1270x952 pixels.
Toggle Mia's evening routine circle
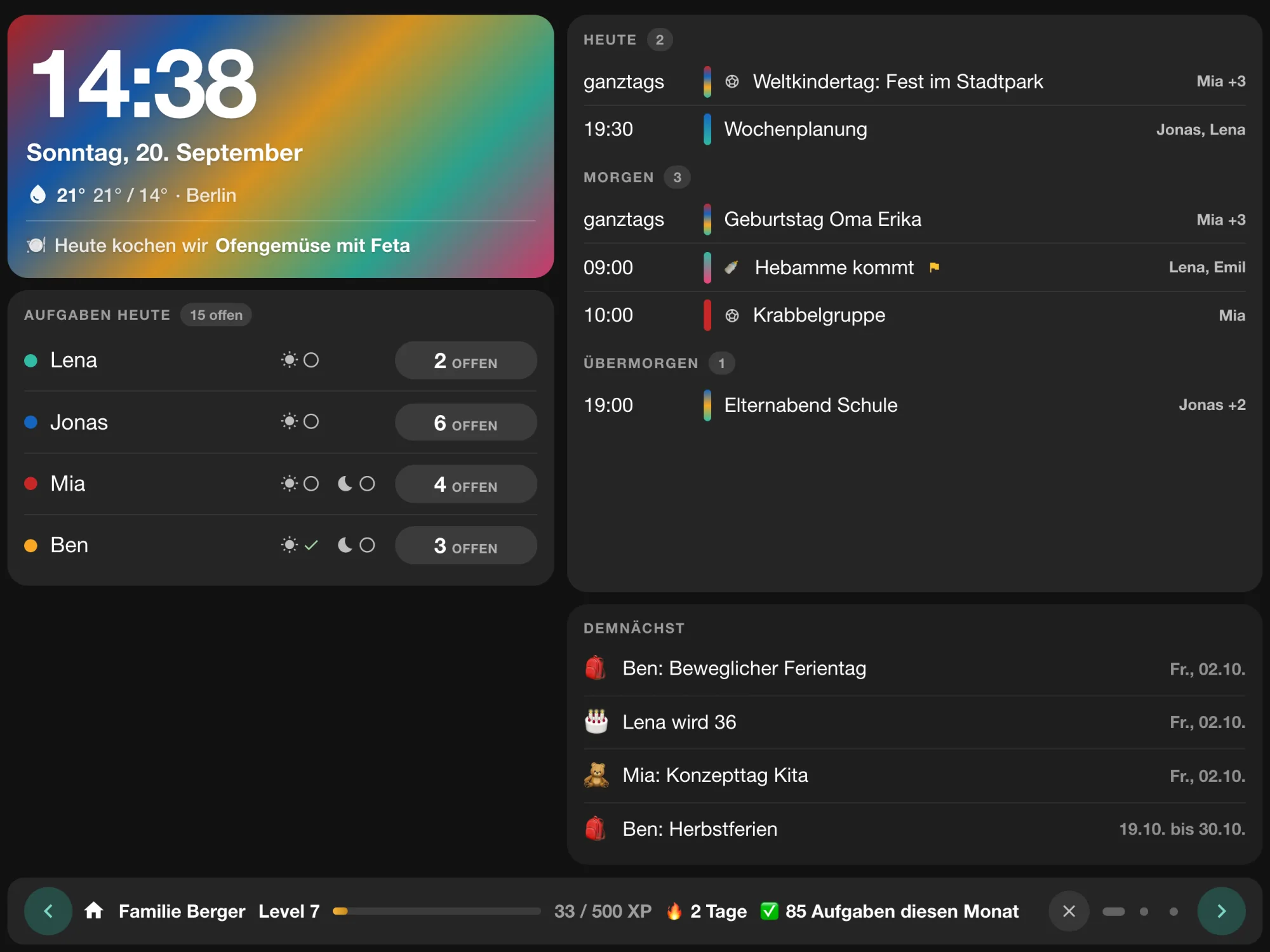pos(367,484)
